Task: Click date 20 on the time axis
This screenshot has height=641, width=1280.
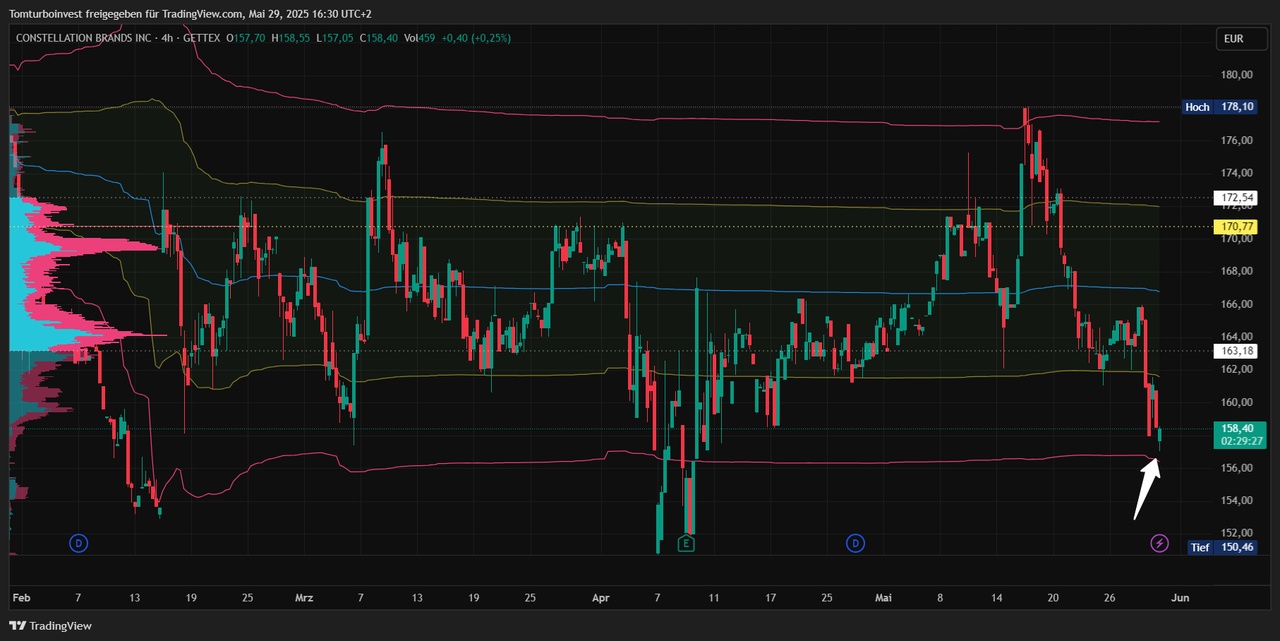Action: click(1053, 598)
